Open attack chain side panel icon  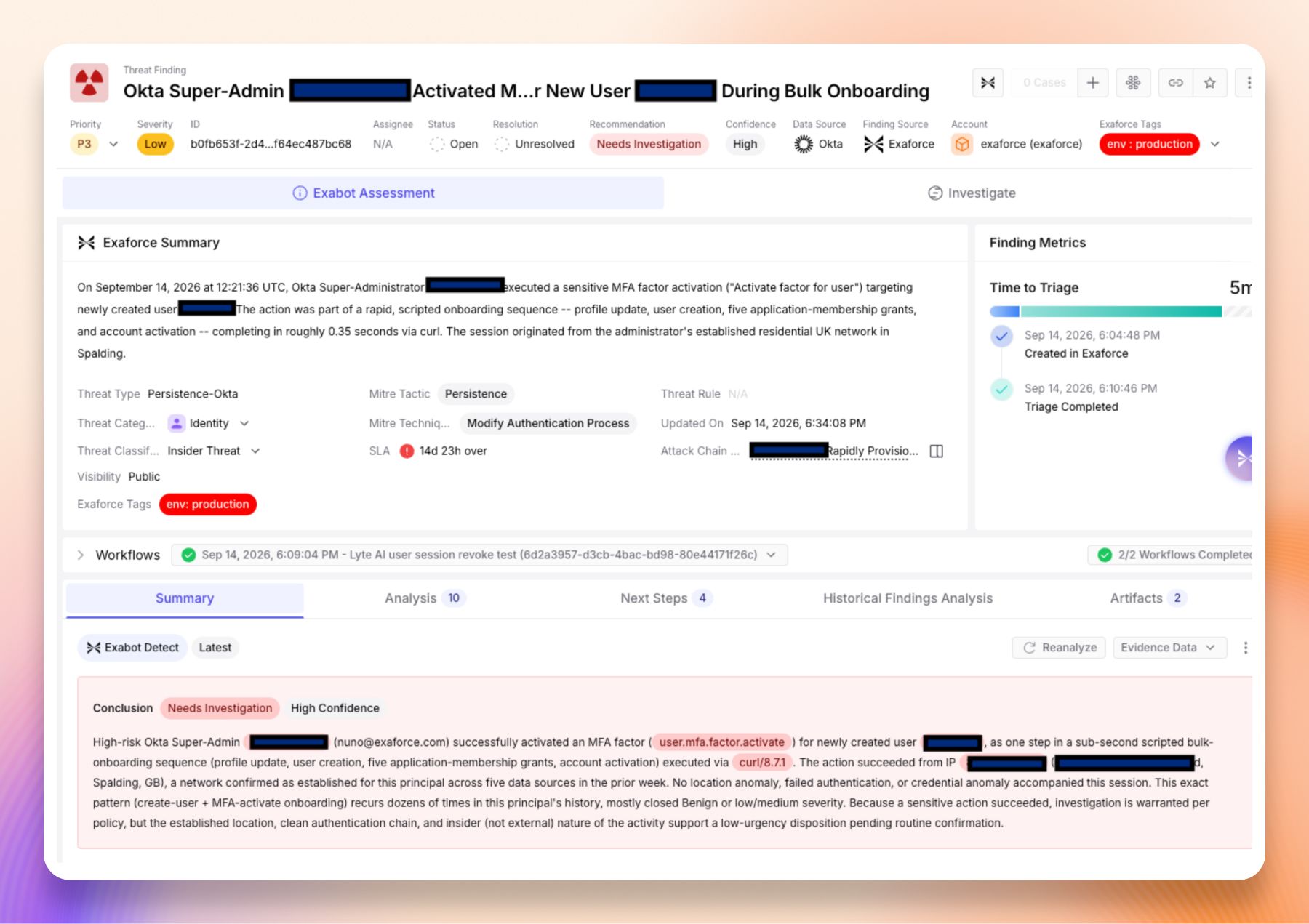[x=937, y=451]
